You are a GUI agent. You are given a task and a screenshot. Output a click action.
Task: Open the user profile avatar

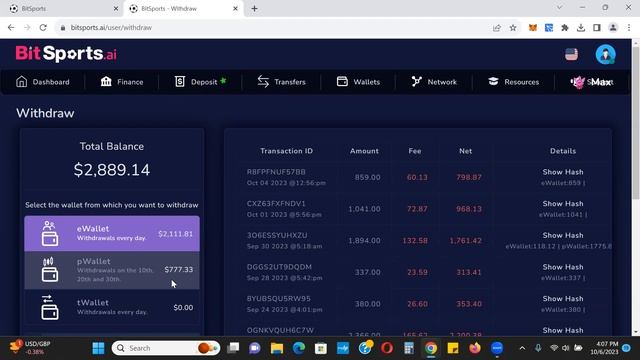[x=605, y=54]
